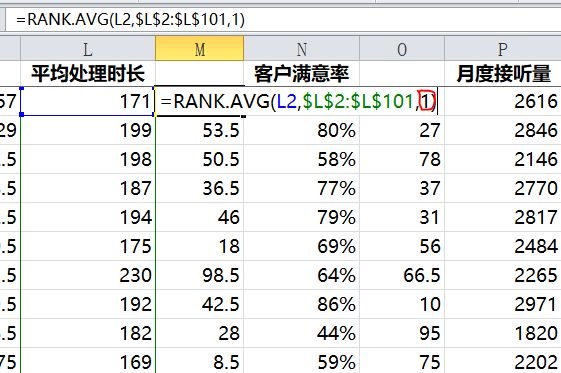561x373 pixels.
Task: Select the 79% satisfaction cell
Action: tap(302, 217)
